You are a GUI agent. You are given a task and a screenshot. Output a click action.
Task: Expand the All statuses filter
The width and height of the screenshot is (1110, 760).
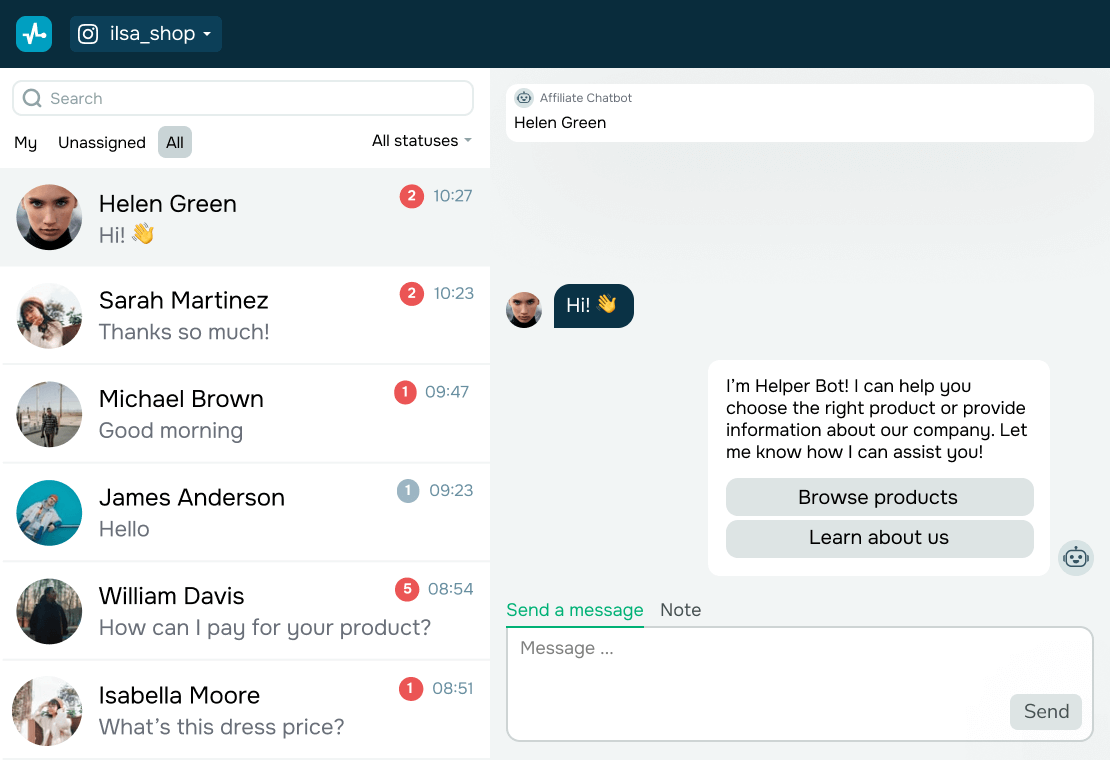point(421,141)
